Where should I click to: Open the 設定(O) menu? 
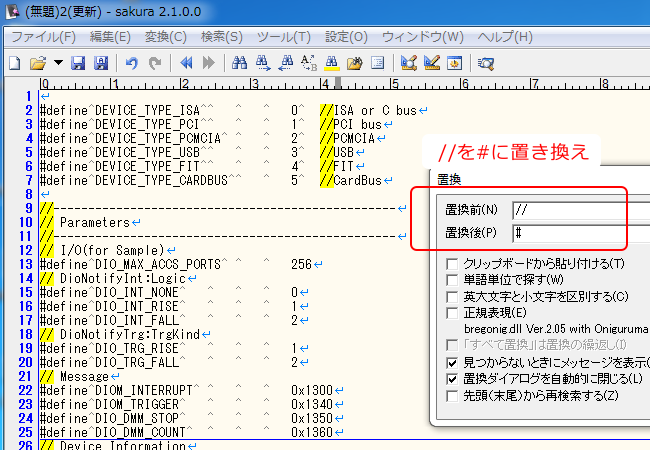[346, 37]
